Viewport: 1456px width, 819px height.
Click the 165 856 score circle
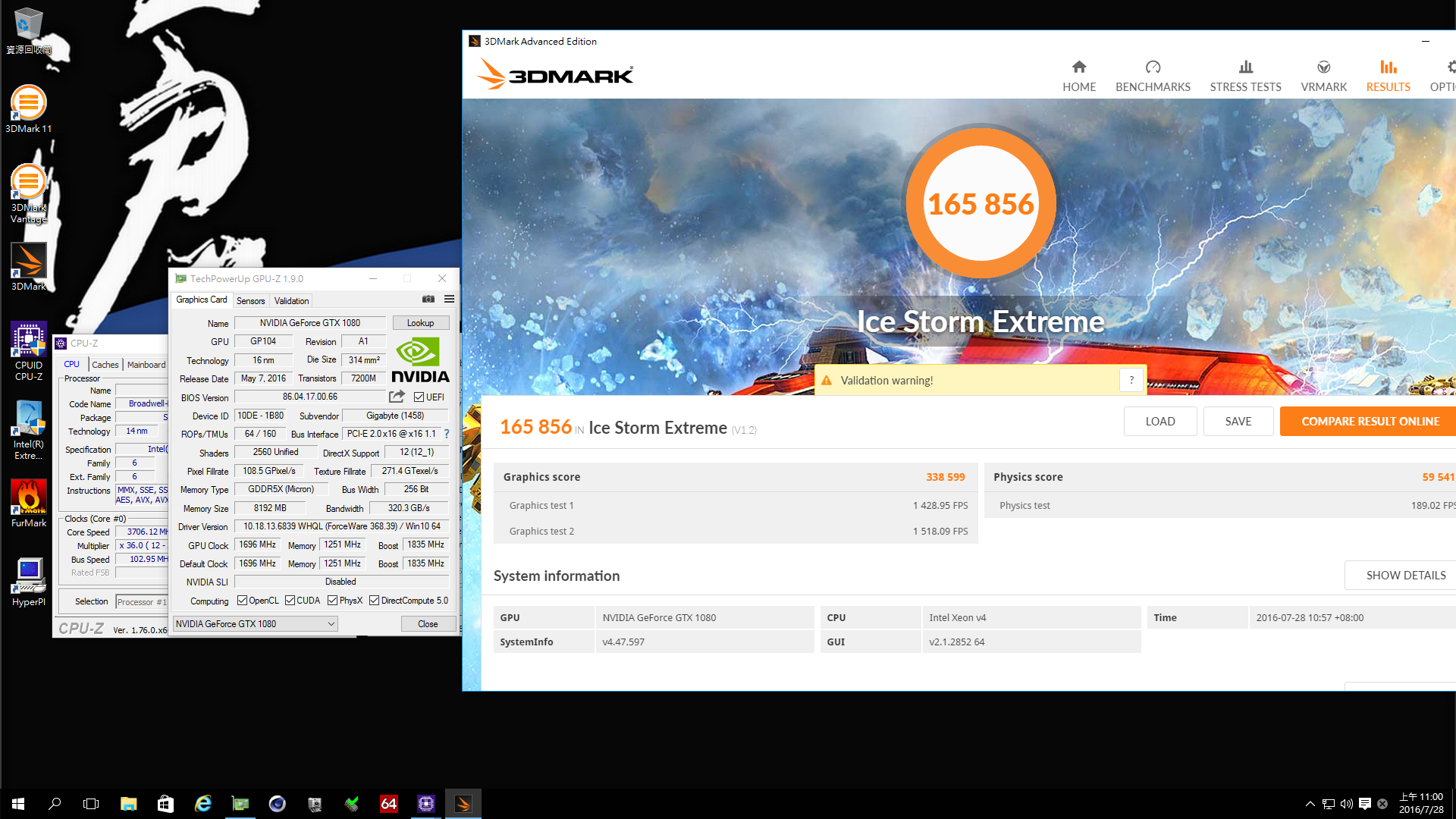[981, 203]
